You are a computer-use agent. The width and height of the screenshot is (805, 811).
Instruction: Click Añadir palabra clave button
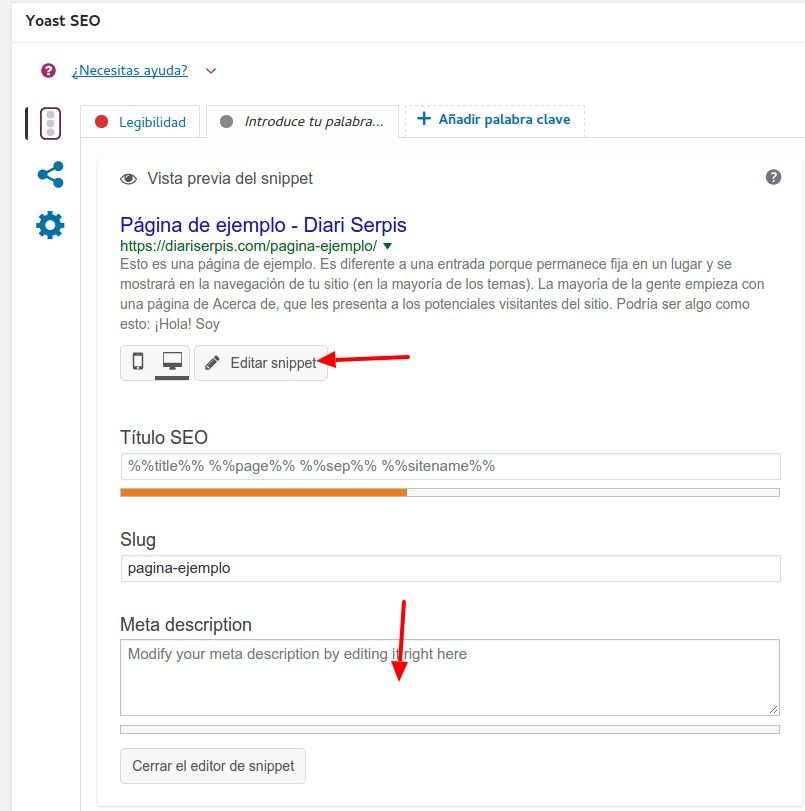tap(495, 121)
